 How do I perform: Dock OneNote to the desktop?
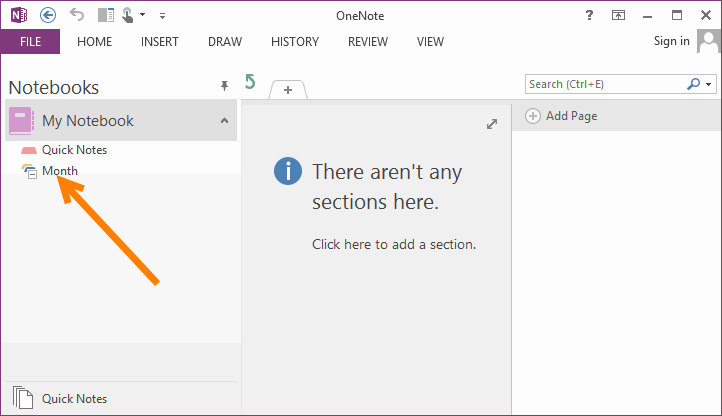tap(106, 15)
